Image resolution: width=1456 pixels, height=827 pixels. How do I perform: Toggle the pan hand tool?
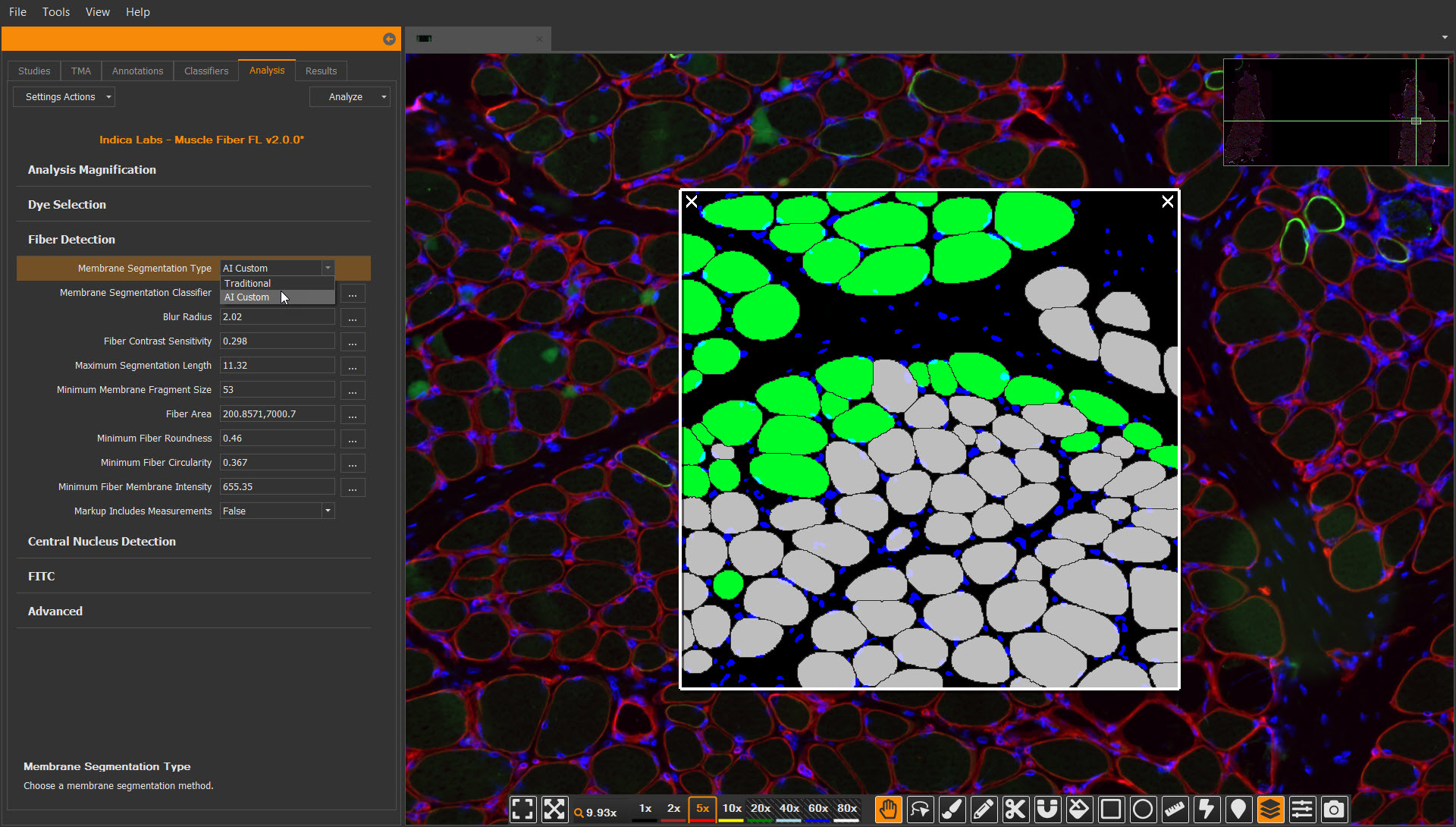[x=888, y=810]
